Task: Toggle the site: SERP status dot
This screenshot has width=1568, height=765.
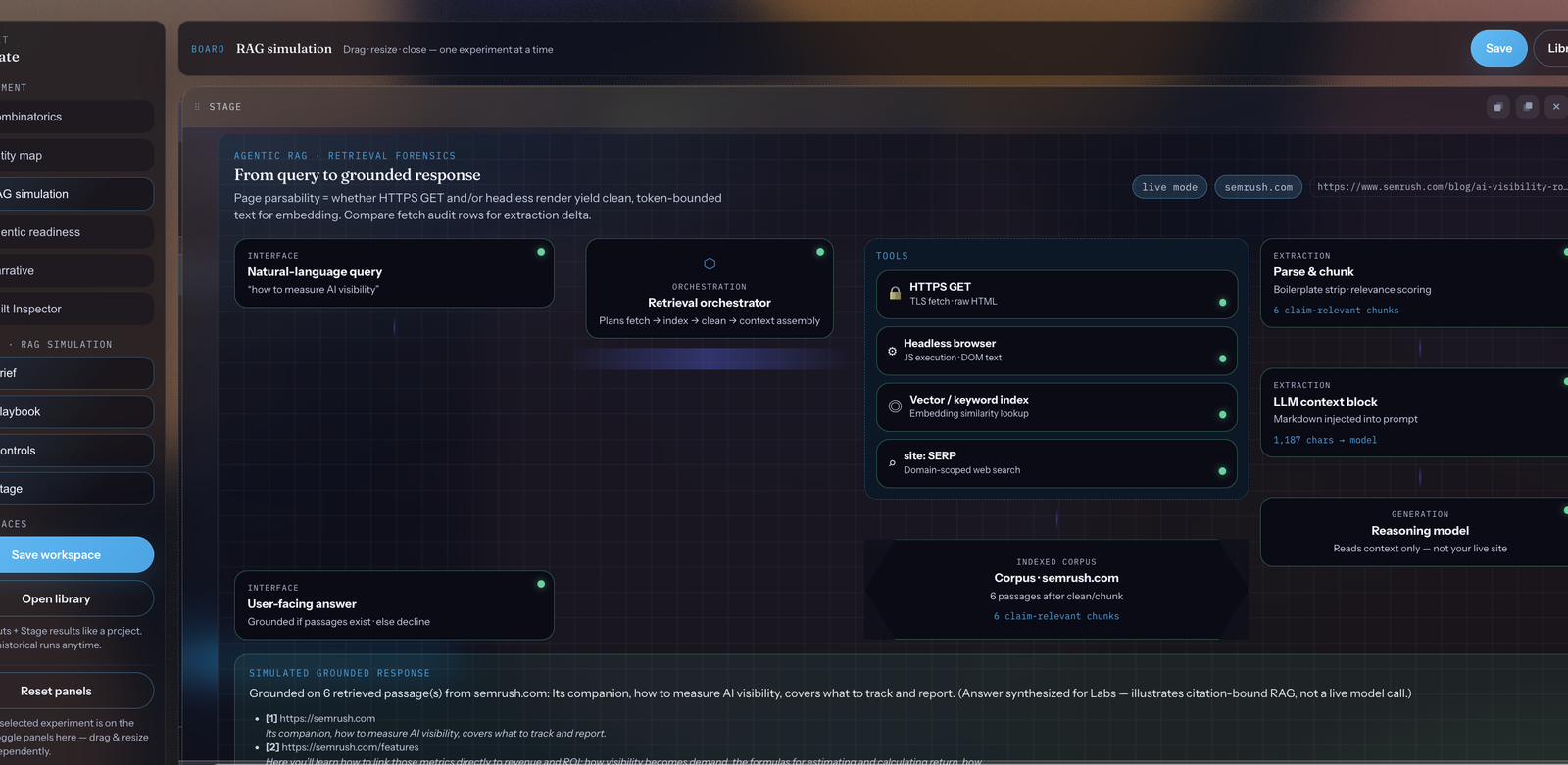Action: (1222, 471)
